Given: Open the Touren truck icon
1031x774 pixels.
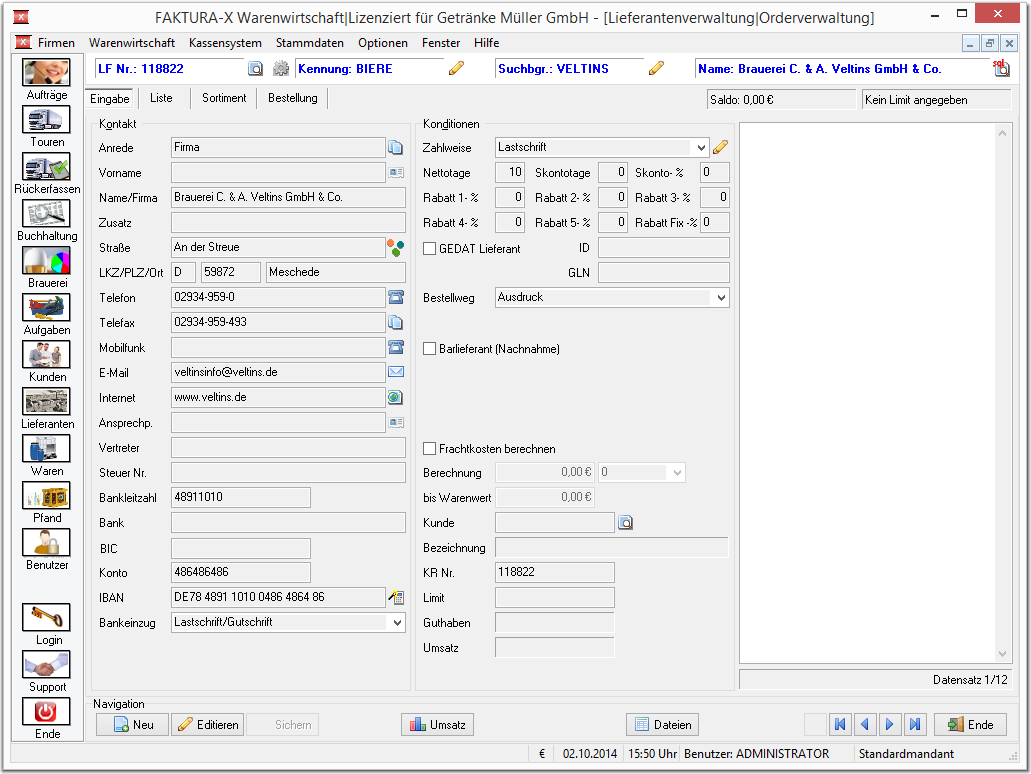Looking at the screenshot, I should (46, 120).
